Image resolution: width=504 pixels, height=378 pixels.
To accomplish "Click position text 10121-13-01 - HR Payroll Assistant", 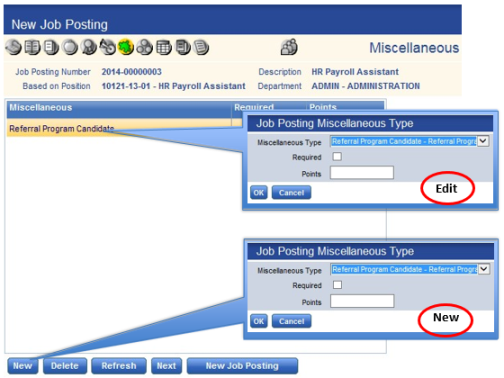I will click(x=173, y=86).
